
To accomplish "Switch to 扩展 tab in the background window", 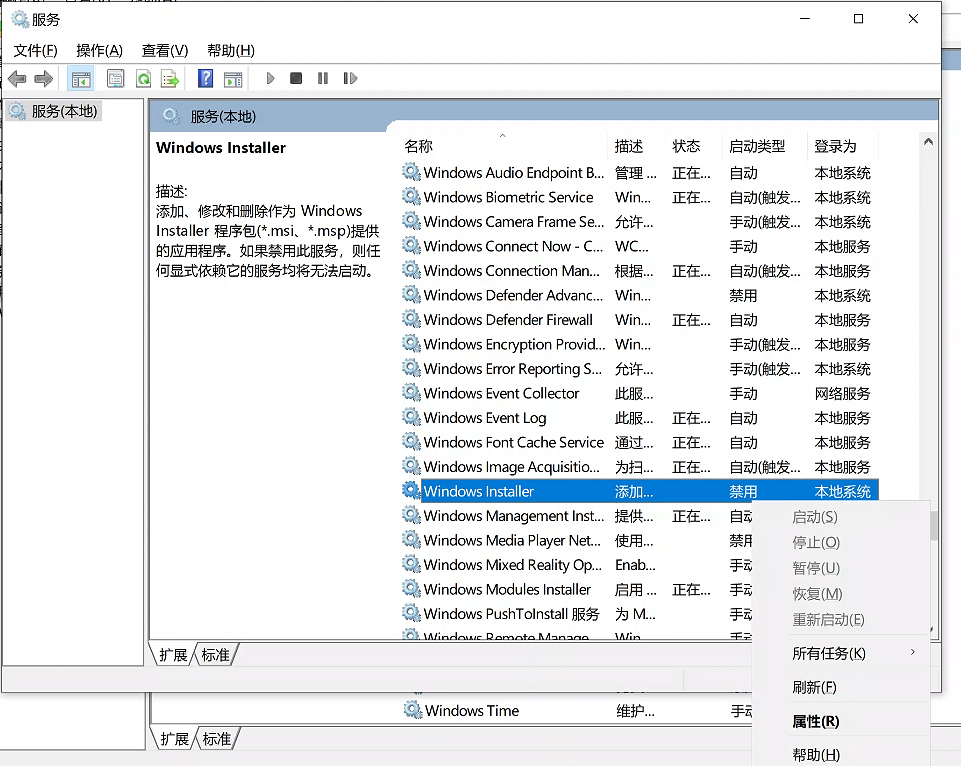I will 174,739.
